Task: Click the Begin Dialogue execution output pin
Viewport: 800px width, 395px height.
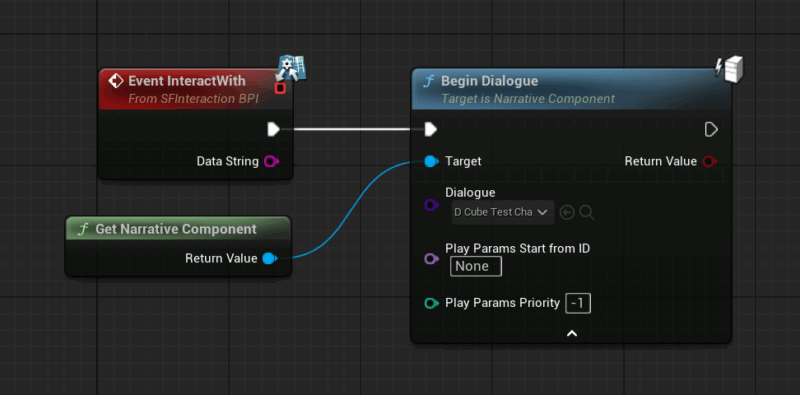Action: pos(711,130)
